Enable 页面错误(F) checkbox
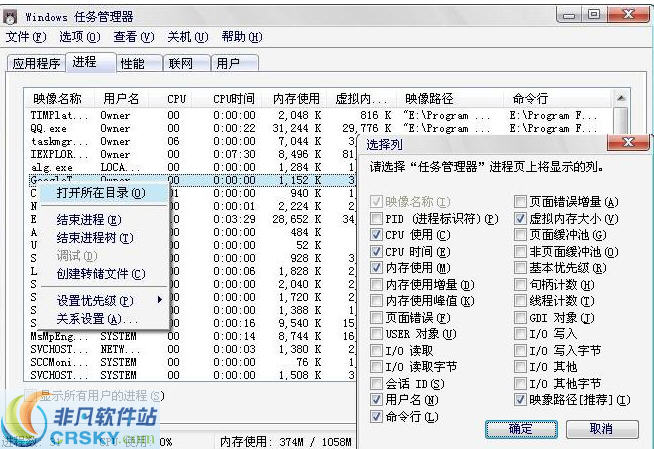Screen dimensions: 654x449 tap(376, 318)
